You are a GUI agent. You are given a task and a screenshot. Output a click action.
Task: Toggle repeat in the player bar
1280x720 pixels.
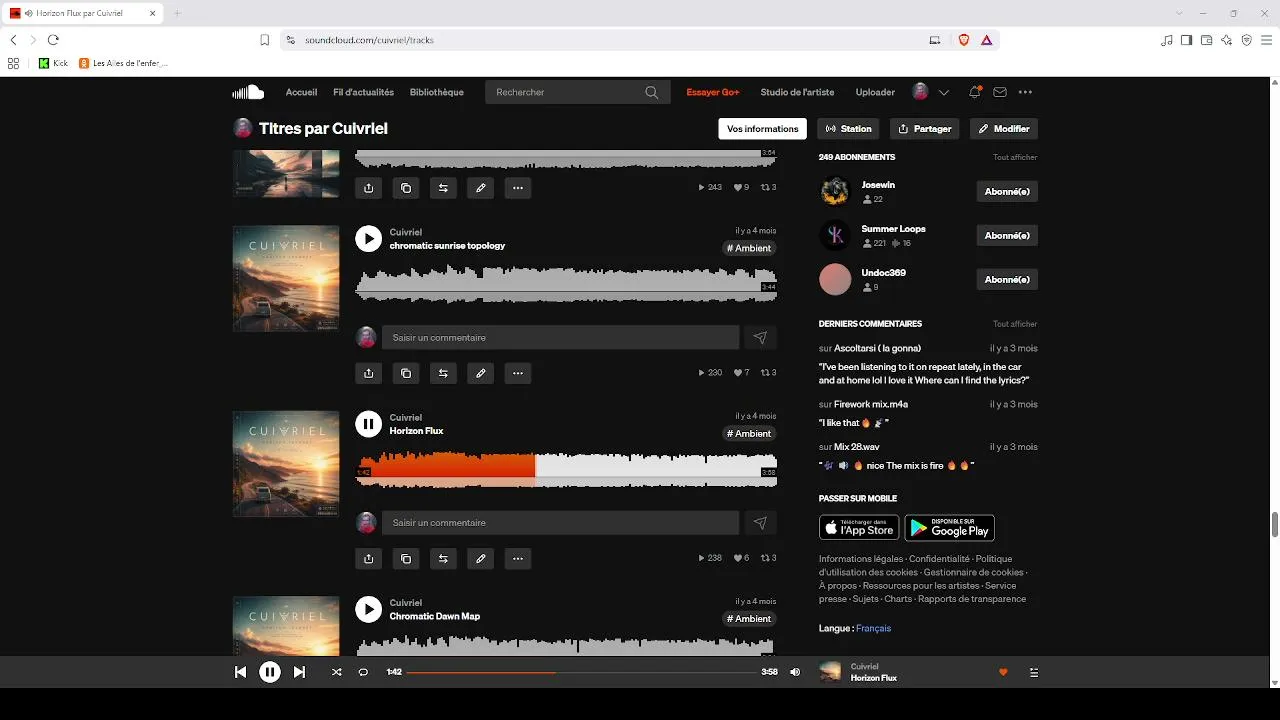[363, 672]
